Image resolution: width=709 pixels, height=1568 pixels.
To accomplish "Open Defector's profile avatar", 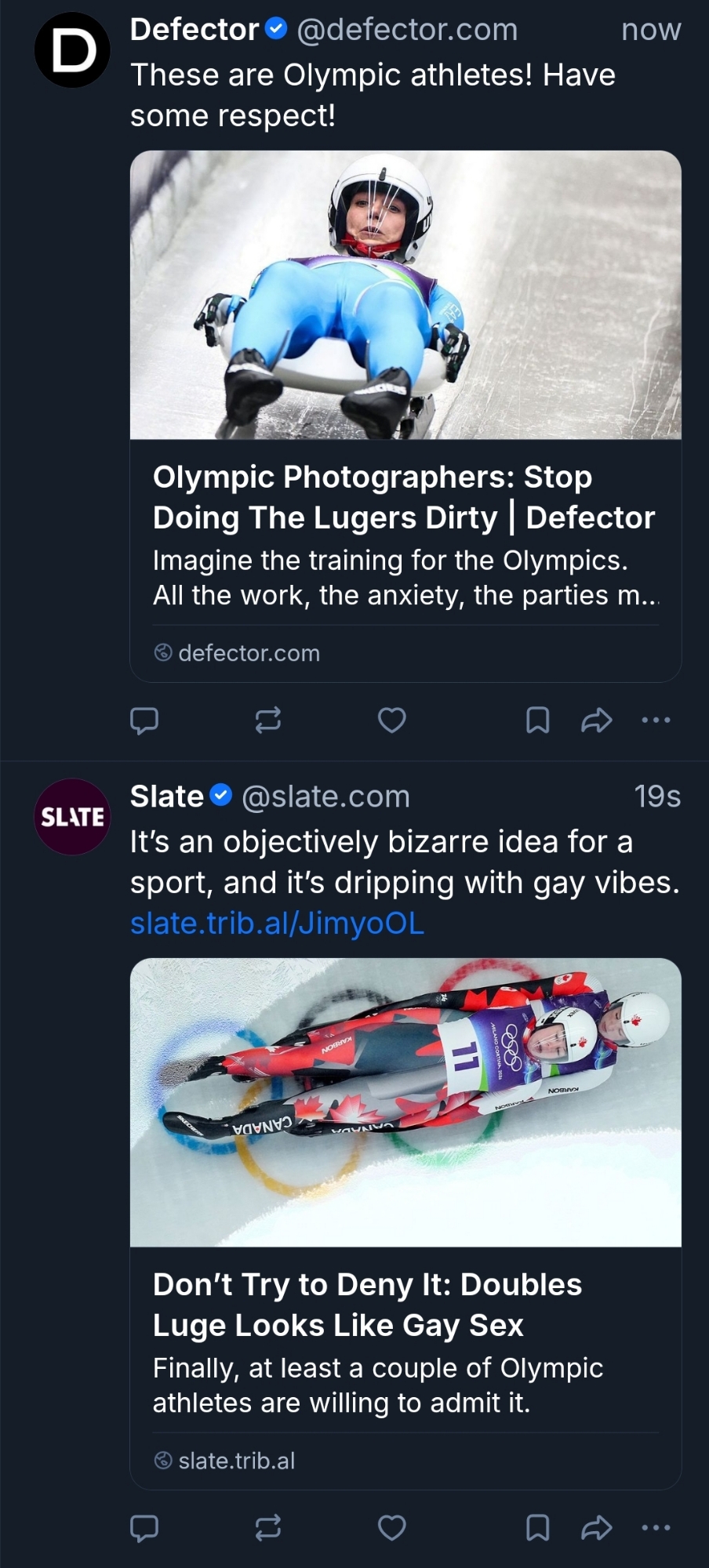I will tap(72, 50).
